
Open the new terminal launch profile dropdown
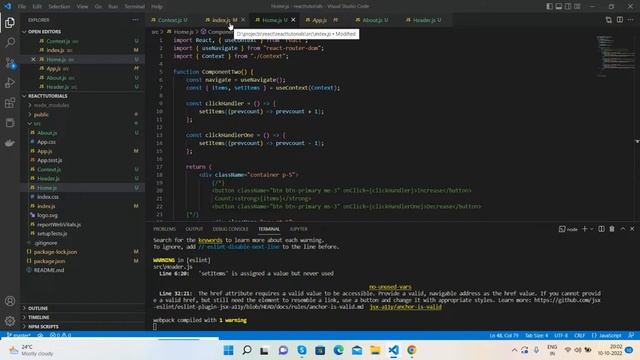coord(591,229)
